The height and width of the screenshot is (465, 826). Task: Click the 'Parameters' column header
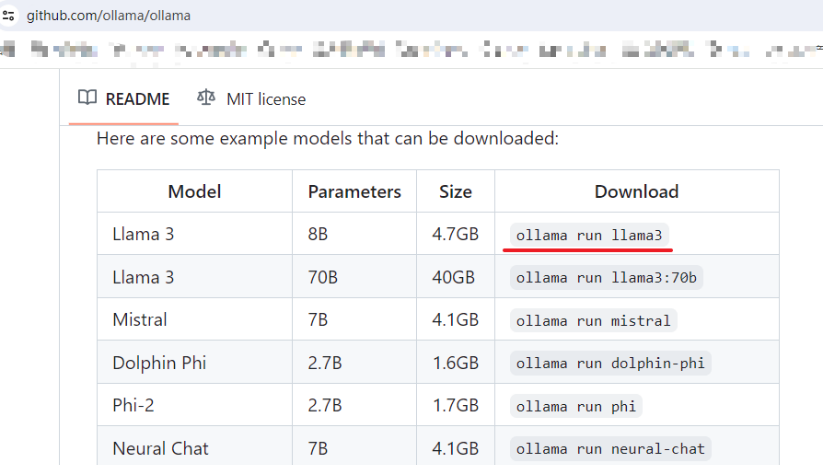coord(355,192)
